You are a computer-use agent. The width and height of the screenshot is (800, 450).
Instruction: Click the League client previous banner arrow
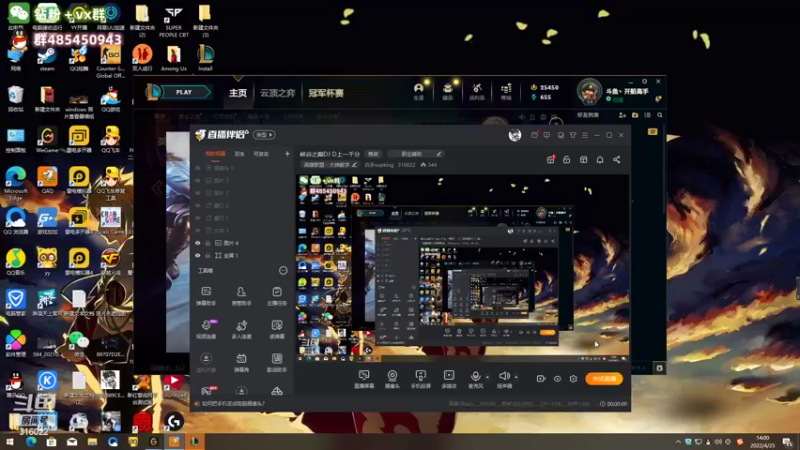(157, 189)
